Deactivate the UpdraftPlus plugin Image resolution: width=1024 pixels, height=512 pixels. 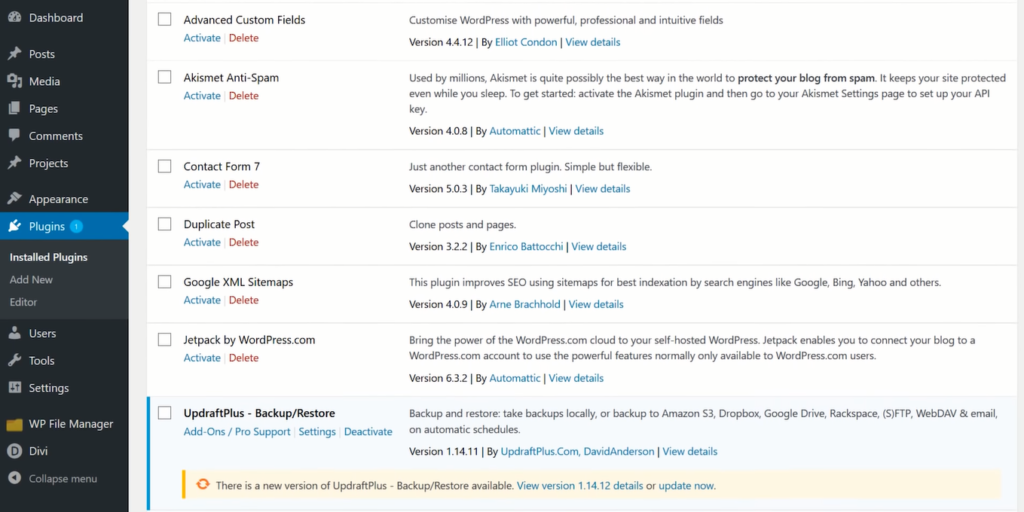pos(368,432)
